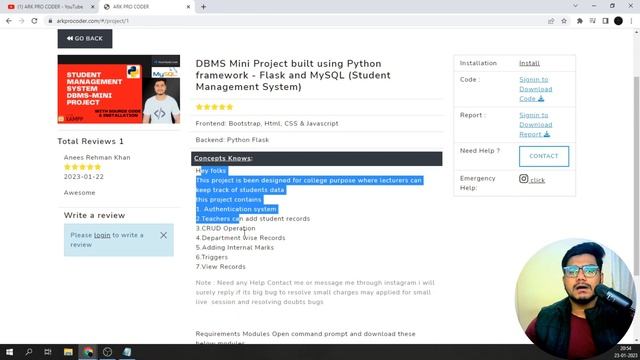Click the DBMS Mini Project title
The width and height of the screenshot is (640, 360).
click(293, 75)
